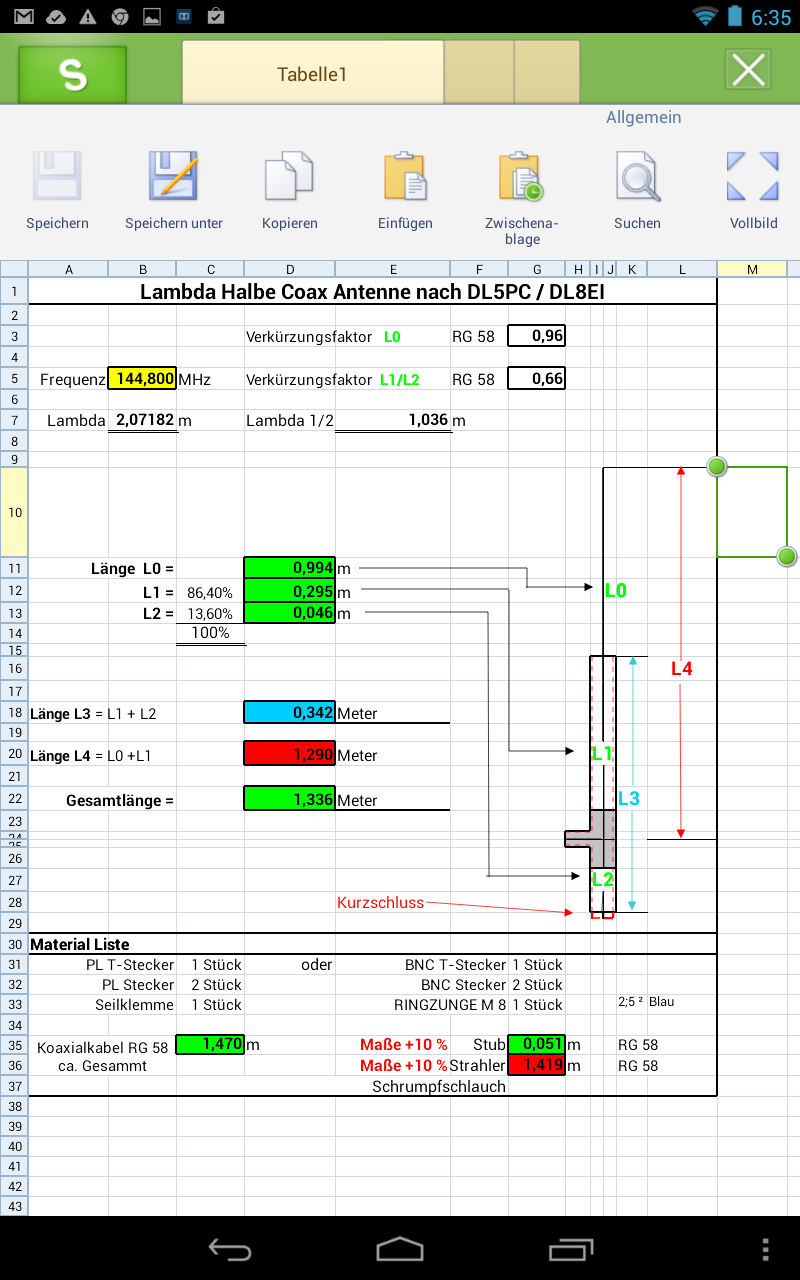
Task: Select row header 10
Action: (14, 512)
